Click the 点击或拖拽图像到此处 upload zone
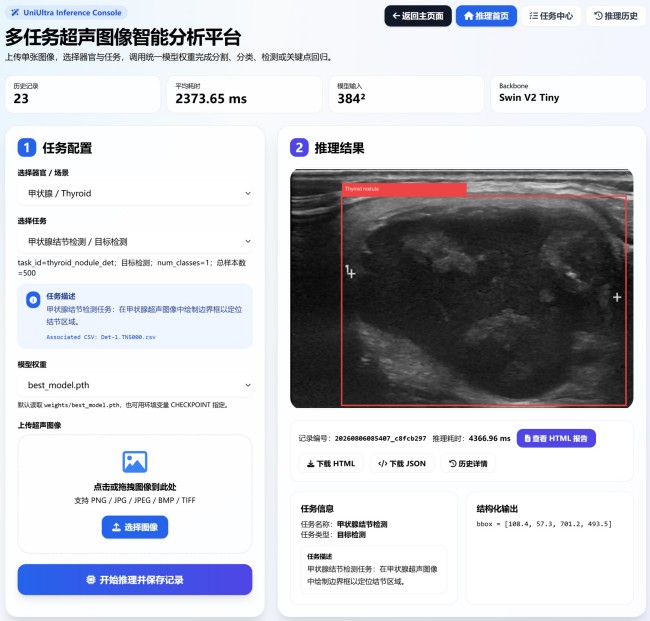Screen dimensions: 650x621 click(x=135, y=494)
